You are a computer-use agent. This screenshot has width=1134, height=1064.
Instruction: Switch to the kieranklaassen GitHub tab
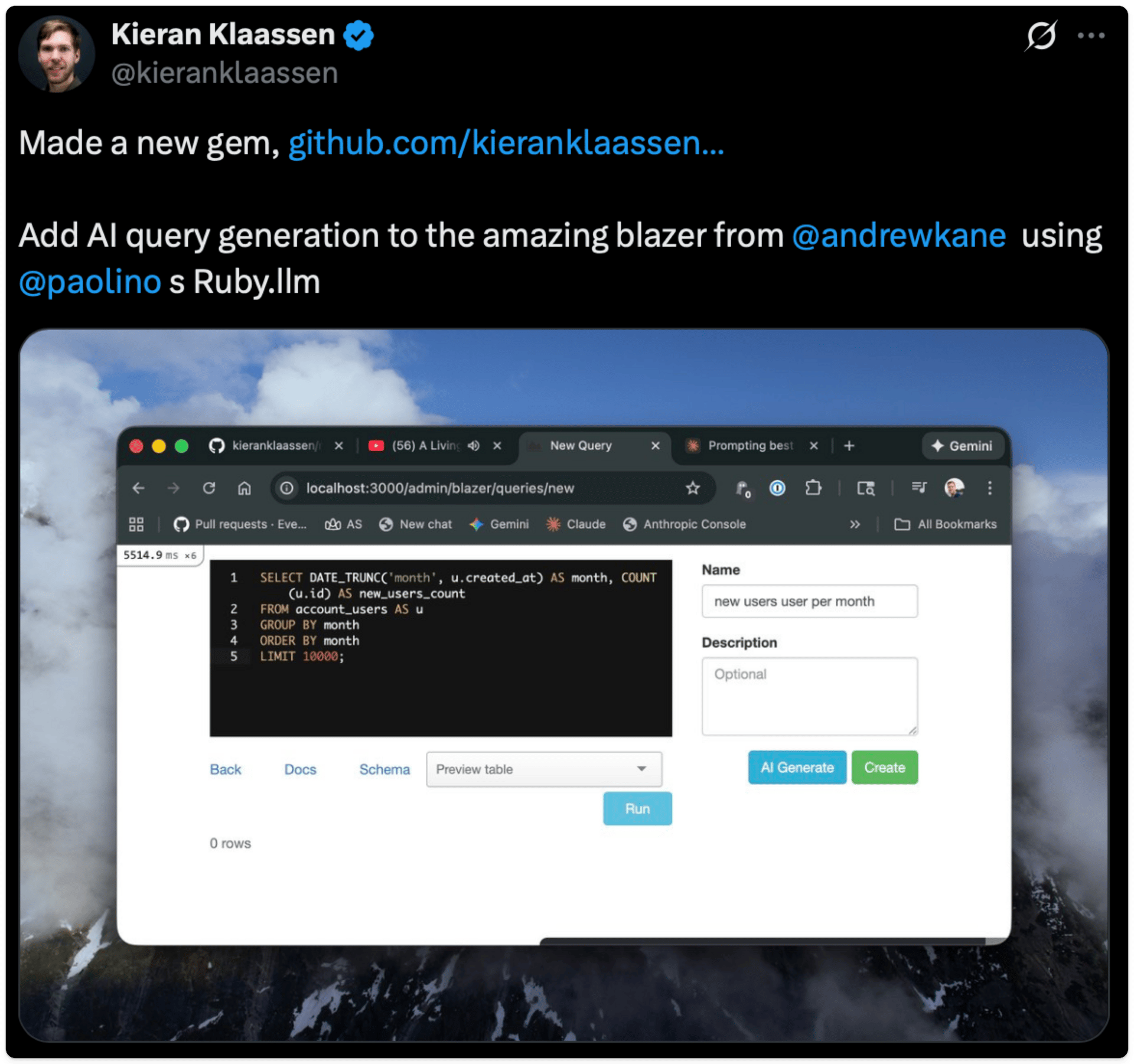pyautogui.click(x=275, y=446)
